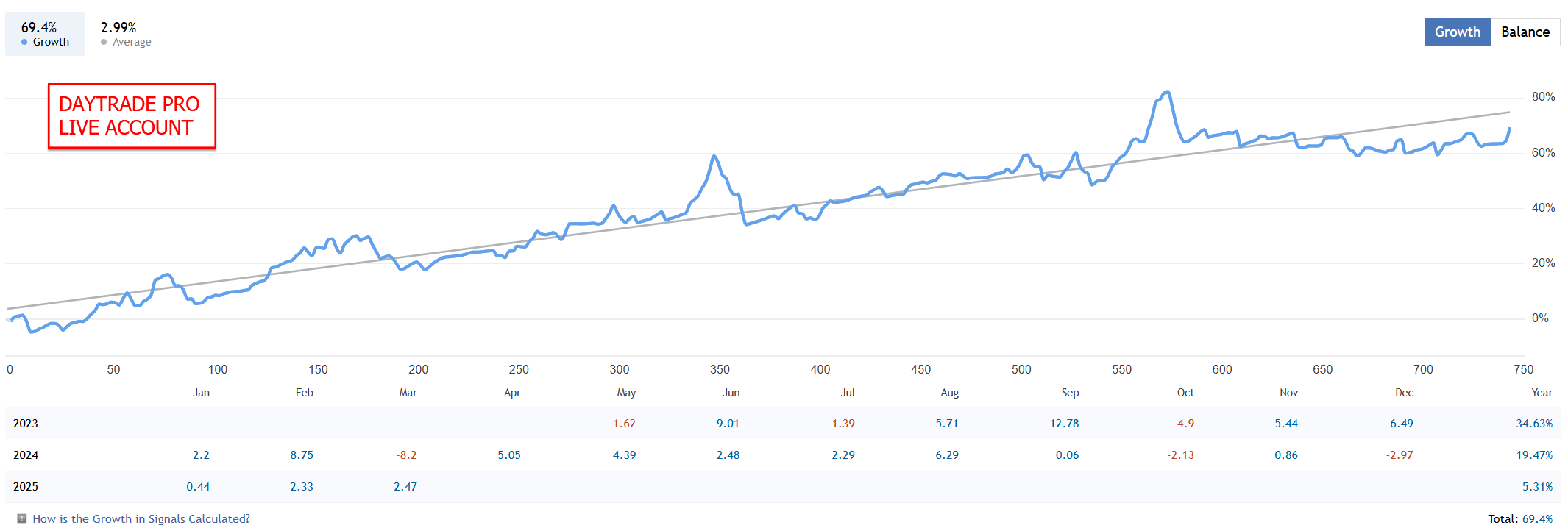1568x531 pixels.
Task: Click the blue Growth legend dot
Action: (x=24, y=42)
